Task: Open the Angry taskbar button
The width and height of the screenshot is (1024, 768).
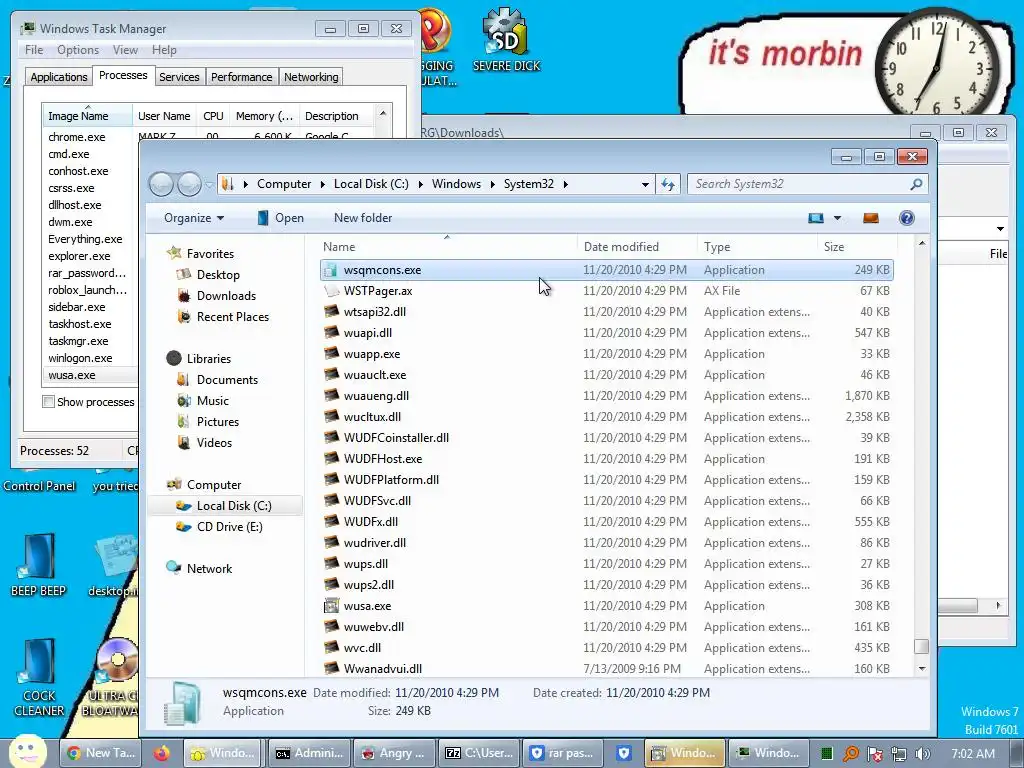Action: tap(394, 753)
